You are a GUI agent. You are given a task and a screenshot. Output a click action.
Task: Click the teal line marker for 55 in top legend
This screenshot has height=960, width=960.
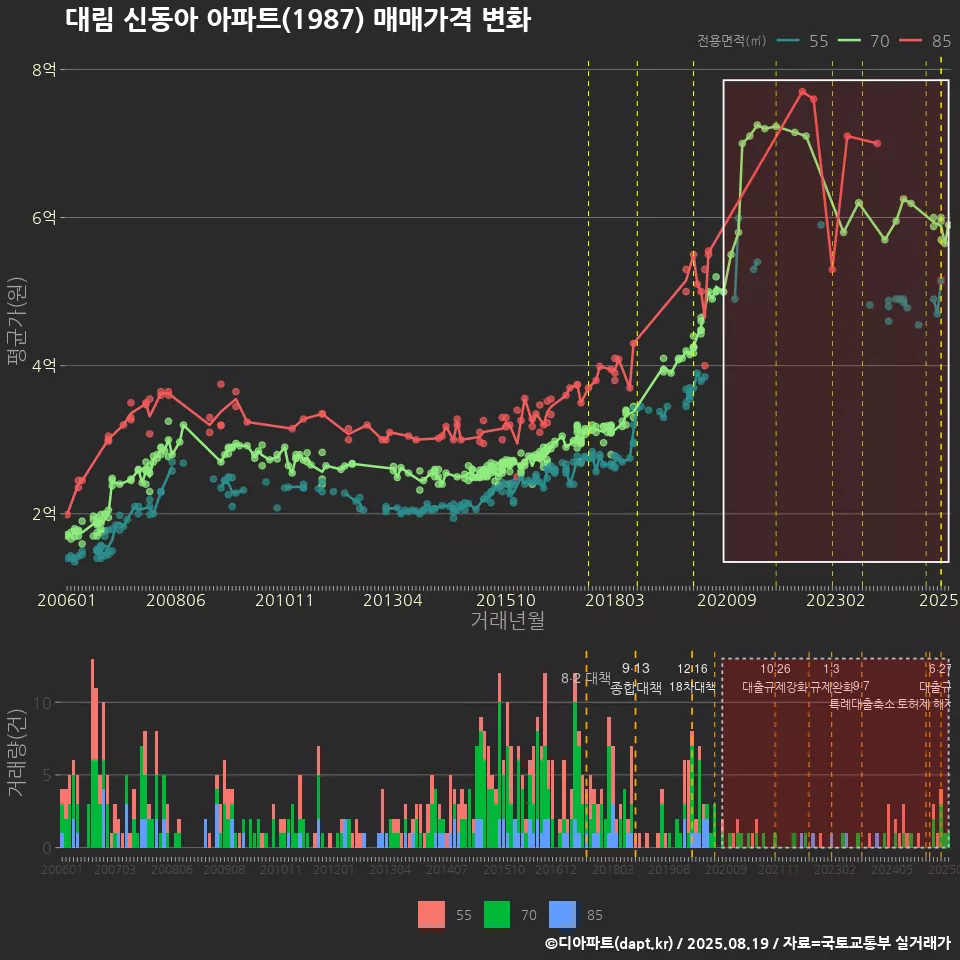coord(788,41)
